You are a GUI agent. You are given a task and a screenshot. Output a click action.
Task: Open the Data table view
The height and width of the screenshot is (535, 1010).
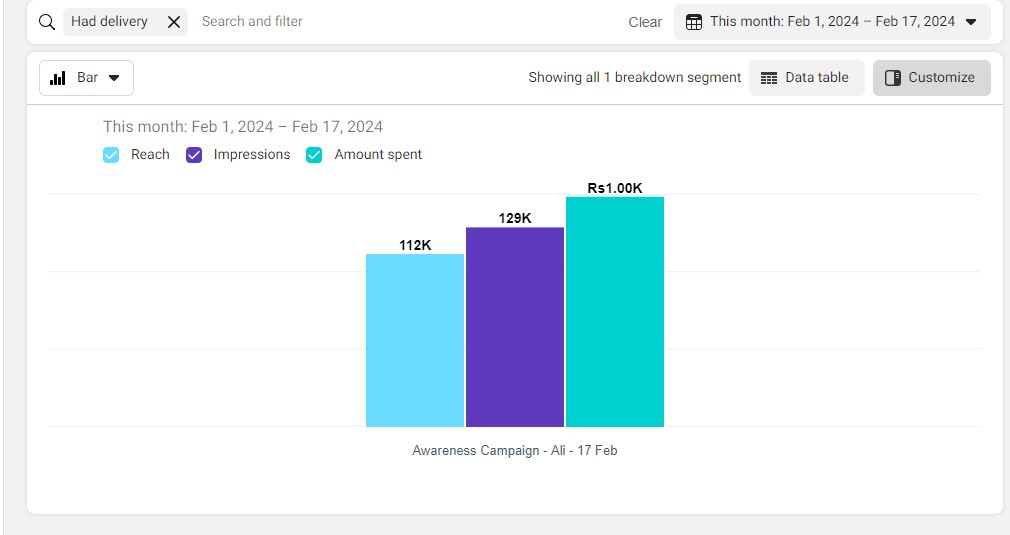[x=806, y=78]
